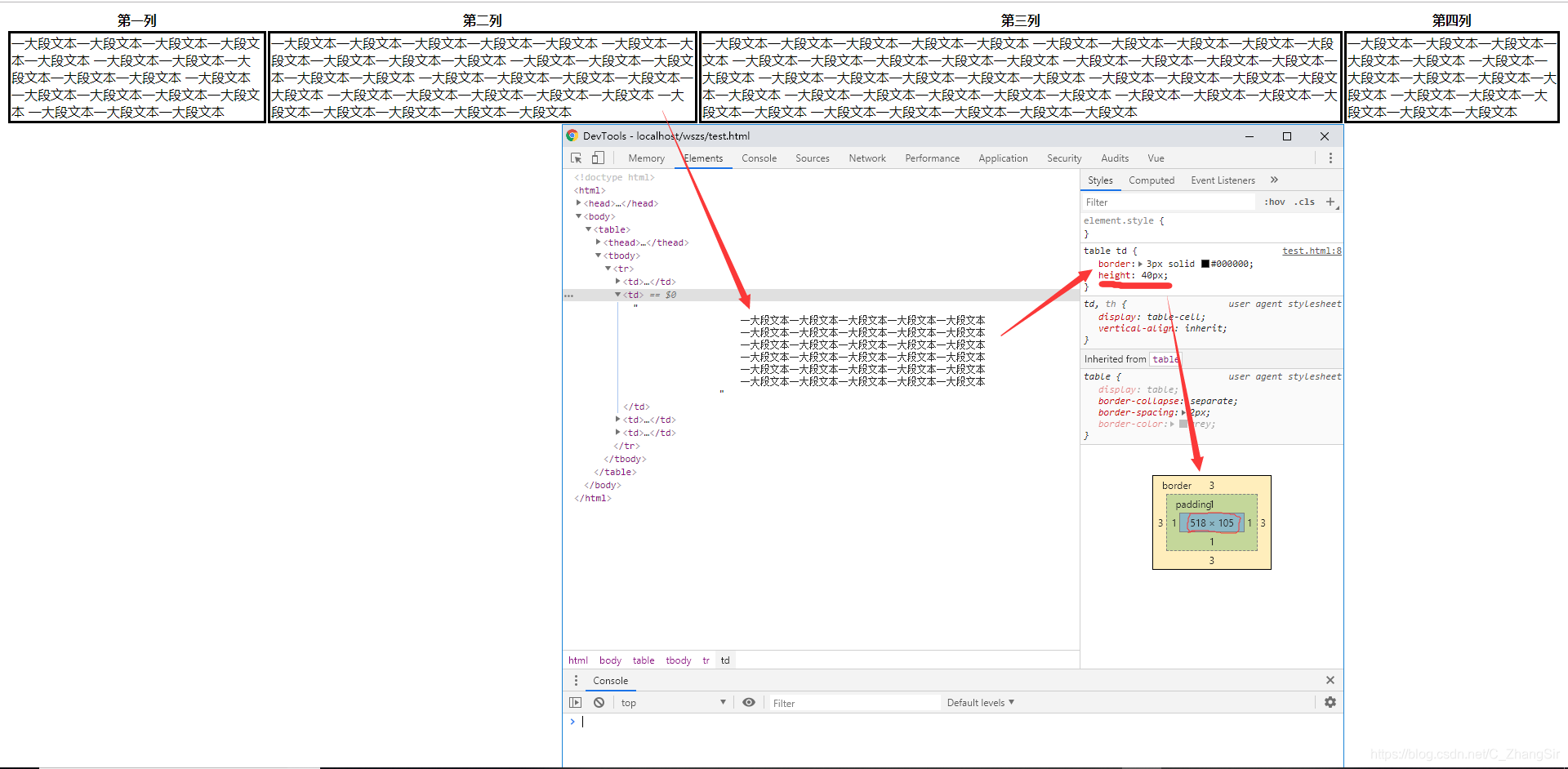Click the Inherited from table link

click(1165, 359)
